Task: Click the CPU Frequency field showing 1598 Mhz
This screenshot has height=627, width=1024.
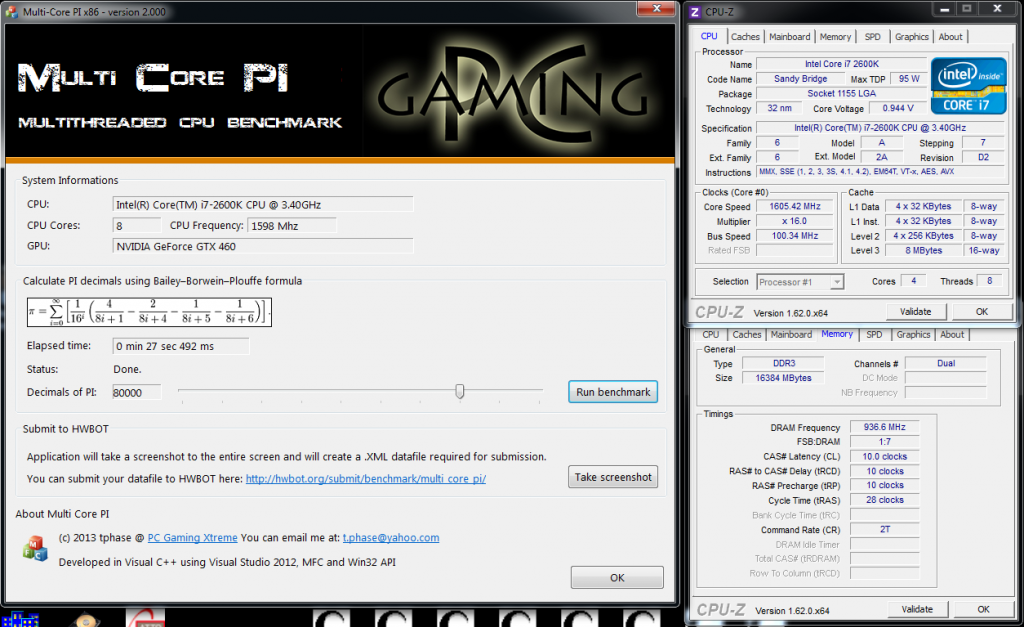Action: tap(292, 225)
